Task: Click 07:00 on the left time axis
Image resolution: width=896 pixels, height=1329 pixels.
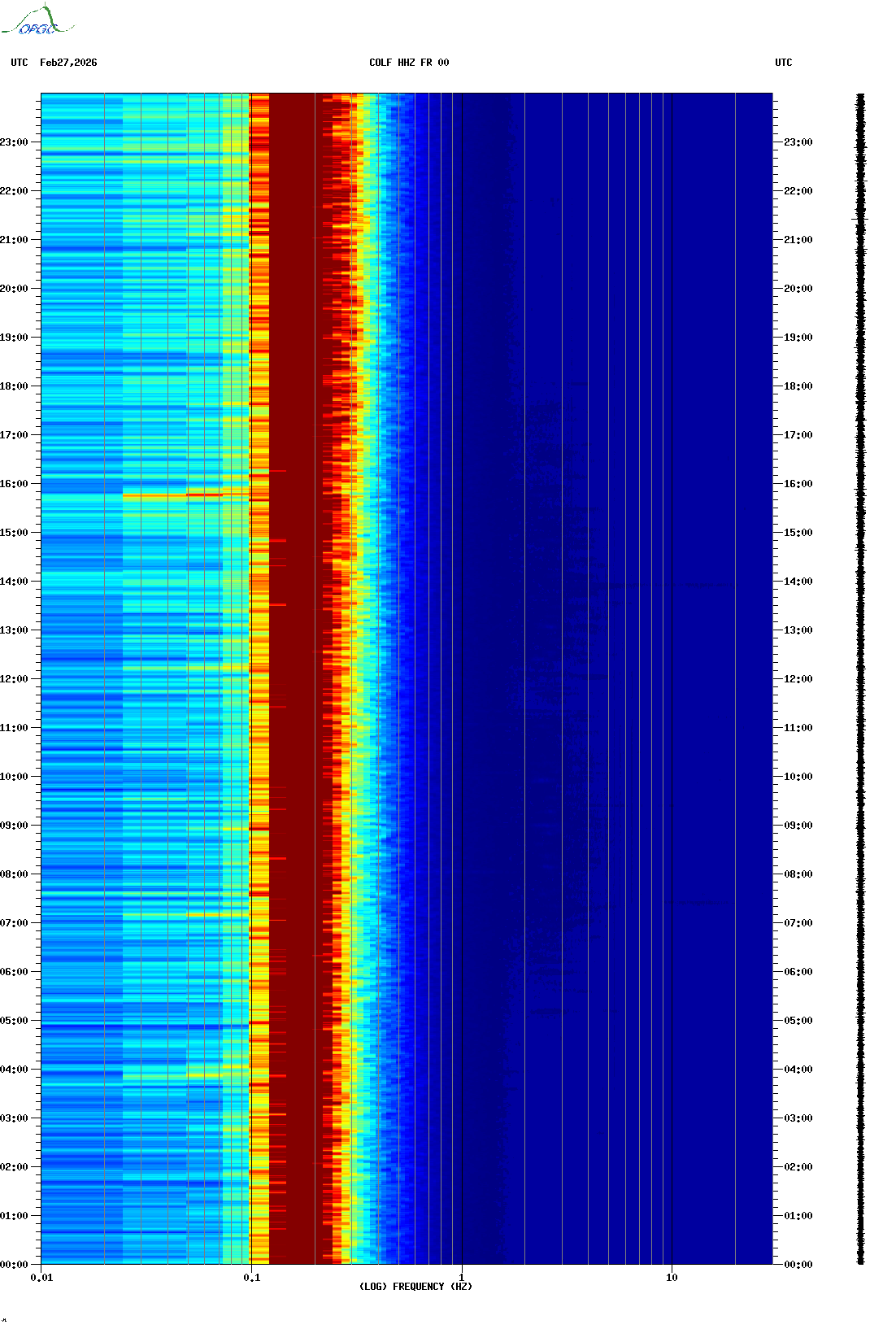Action: pos(14,923)
